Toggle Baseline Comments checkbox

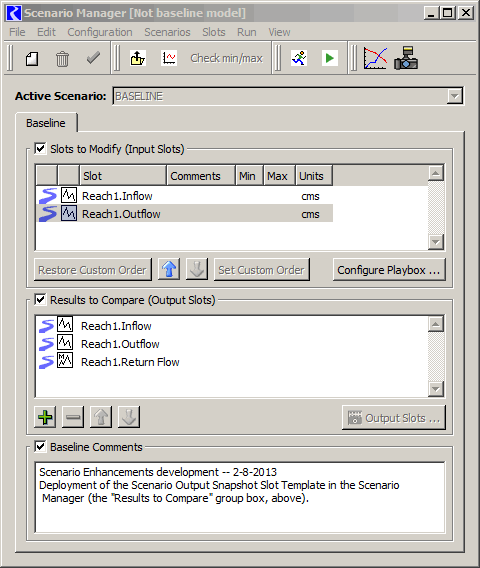tap(40, 447)
